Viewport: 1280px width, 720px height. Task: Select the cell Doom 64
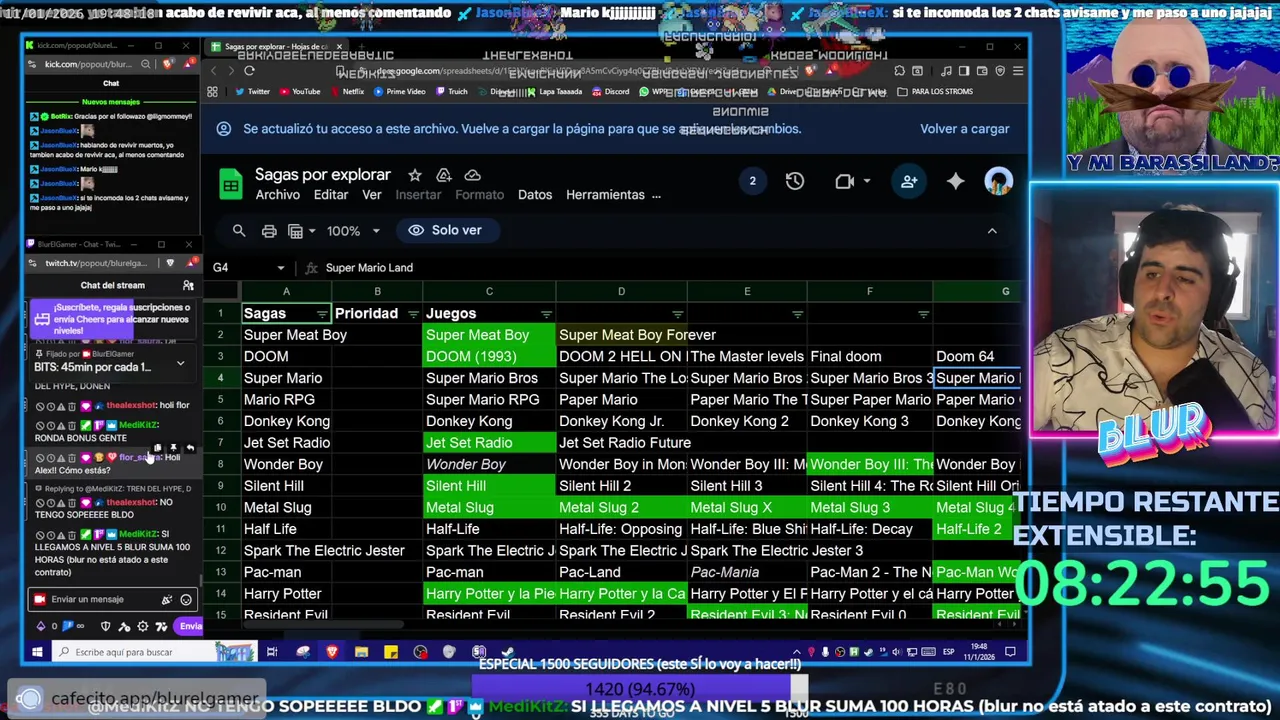(978, 356)
